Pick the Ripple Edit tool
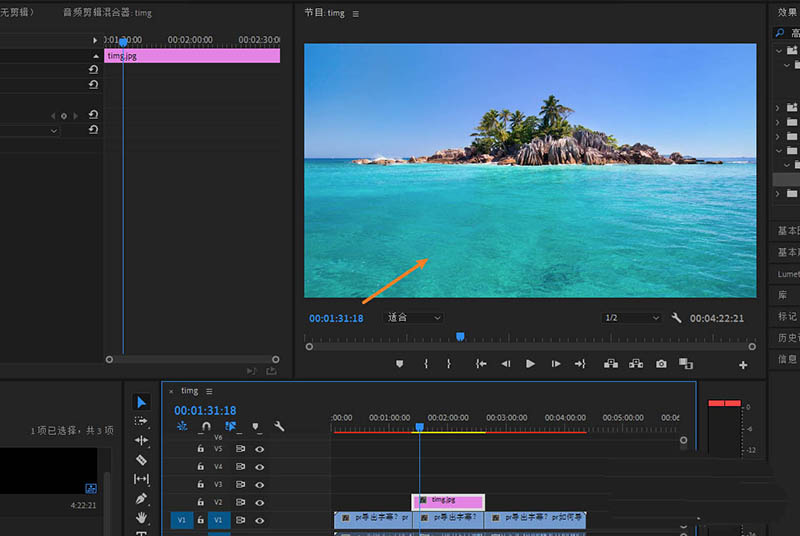 point(141,440)
